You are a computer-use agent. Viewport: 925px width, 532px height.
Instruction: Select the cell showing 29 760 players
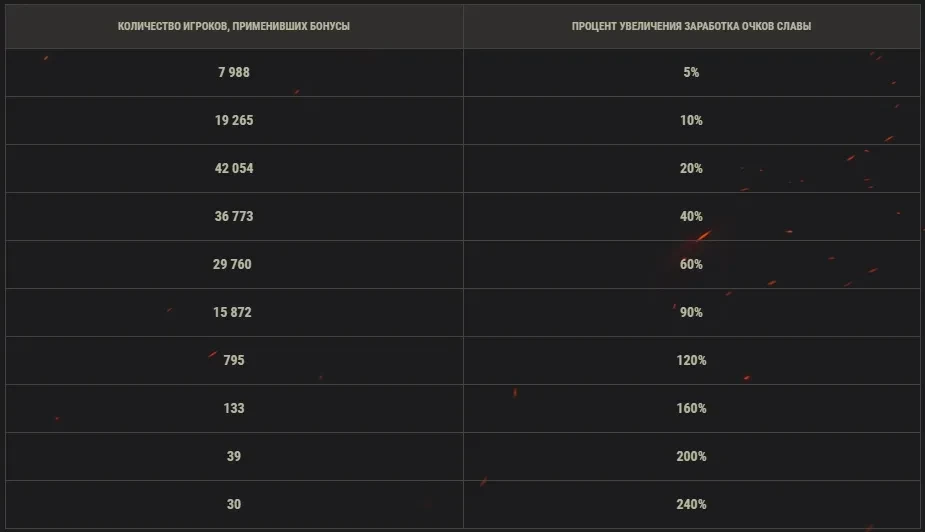[234, 264]
